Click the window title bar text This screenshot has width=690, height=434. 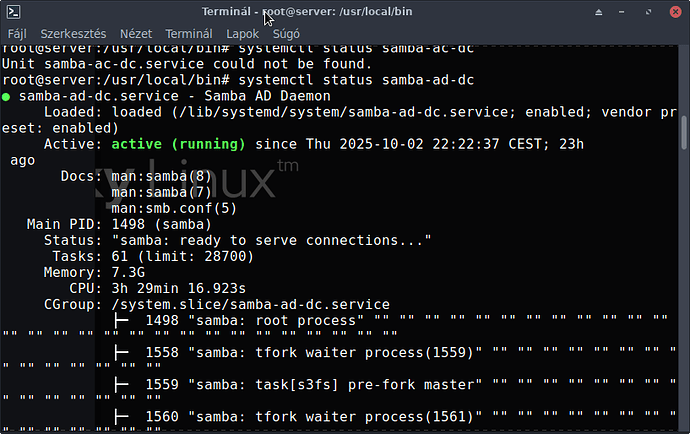point(345,11)
